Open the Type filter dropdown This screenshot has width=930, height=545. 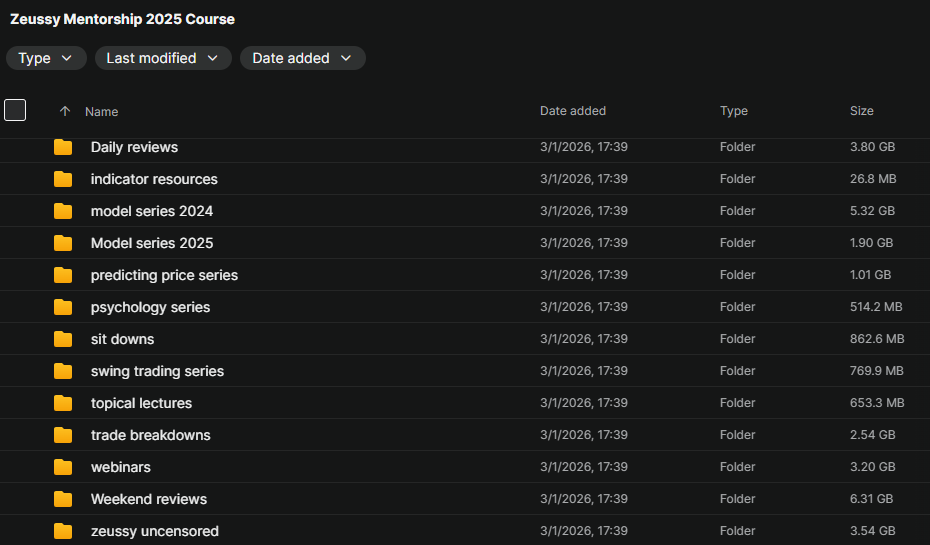(46, 58)
